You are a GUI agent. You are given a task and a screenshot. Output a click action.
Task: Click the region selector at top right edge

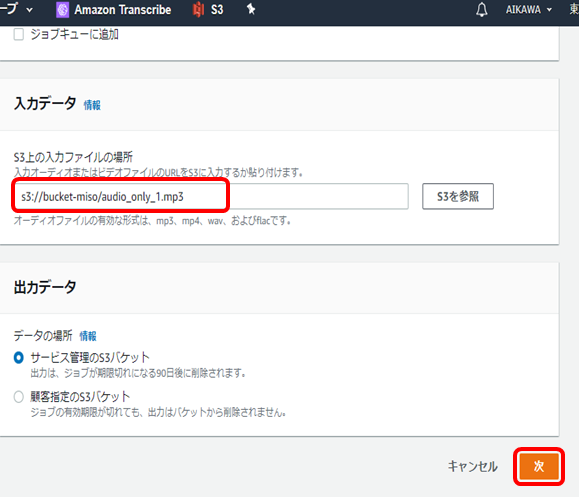[x=574, y=9]
